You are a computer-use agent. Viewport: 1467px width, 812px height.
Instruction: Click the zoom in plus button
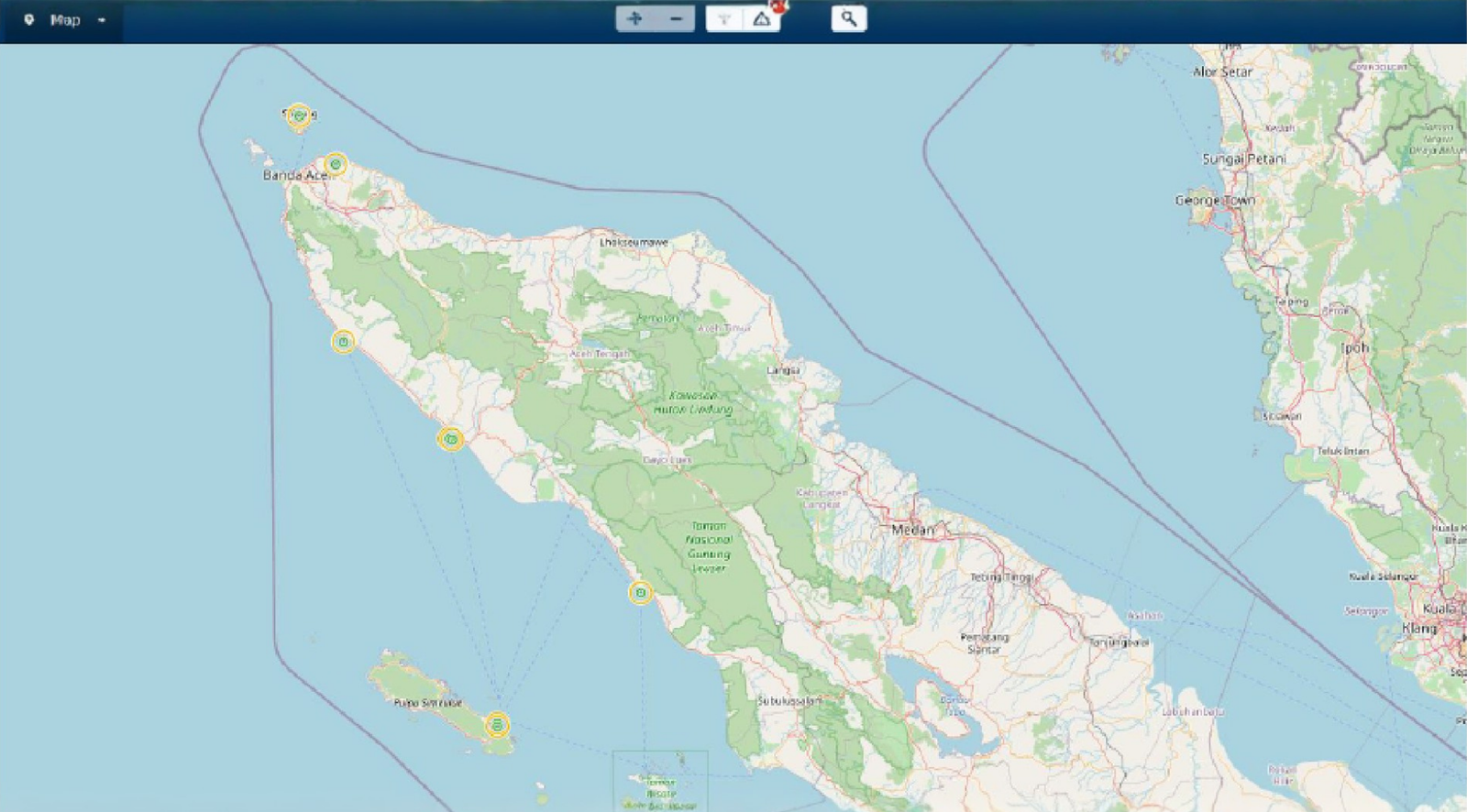pyautogui.click(x=634, y=18)
